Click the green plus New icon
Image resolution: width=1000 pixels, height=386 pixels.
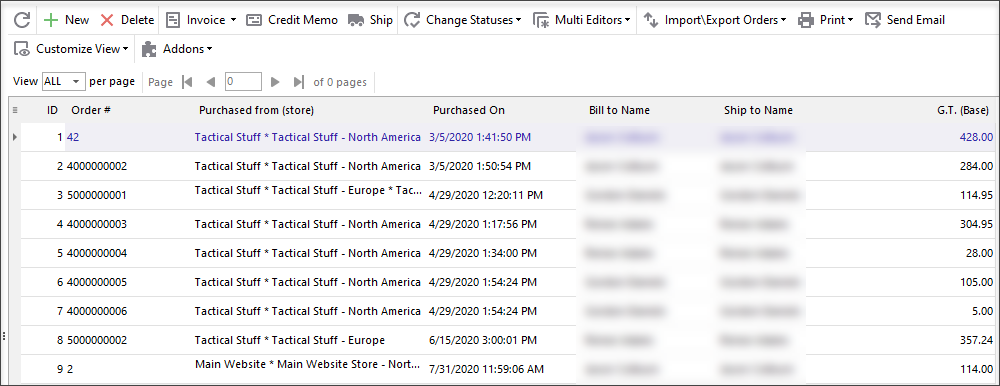pyautogui.click(x=51, y=20)
